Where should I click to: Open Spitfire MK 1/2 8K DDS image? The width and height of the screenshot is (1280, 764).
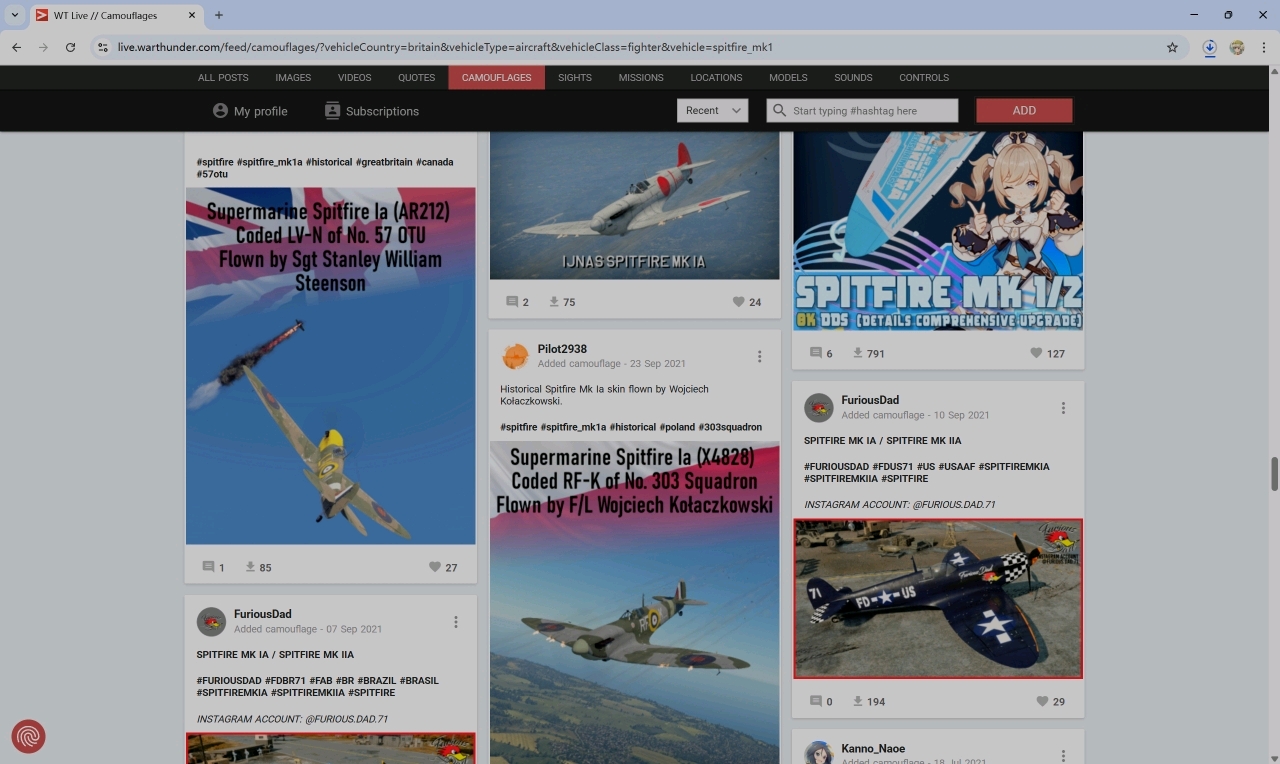click(938, 231)
